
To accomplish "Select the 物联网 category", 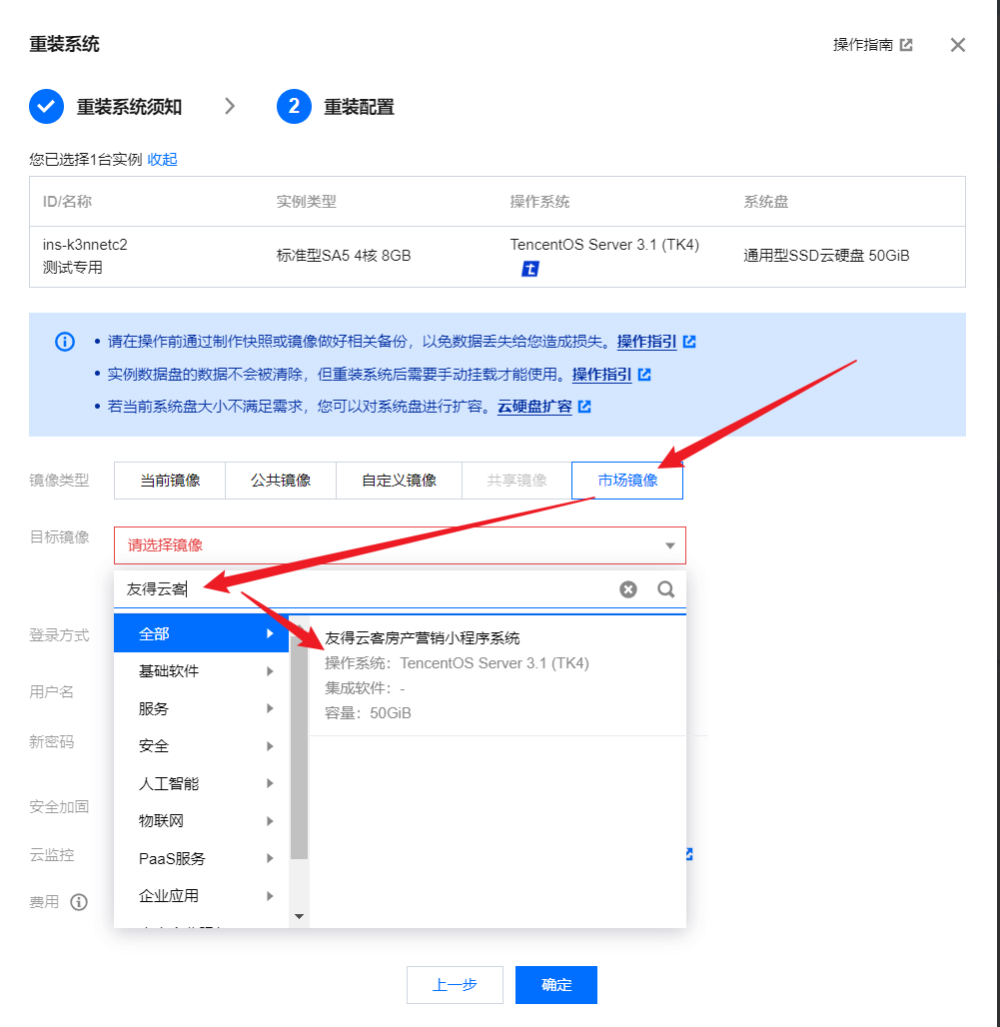I will [x=201, y=821].
